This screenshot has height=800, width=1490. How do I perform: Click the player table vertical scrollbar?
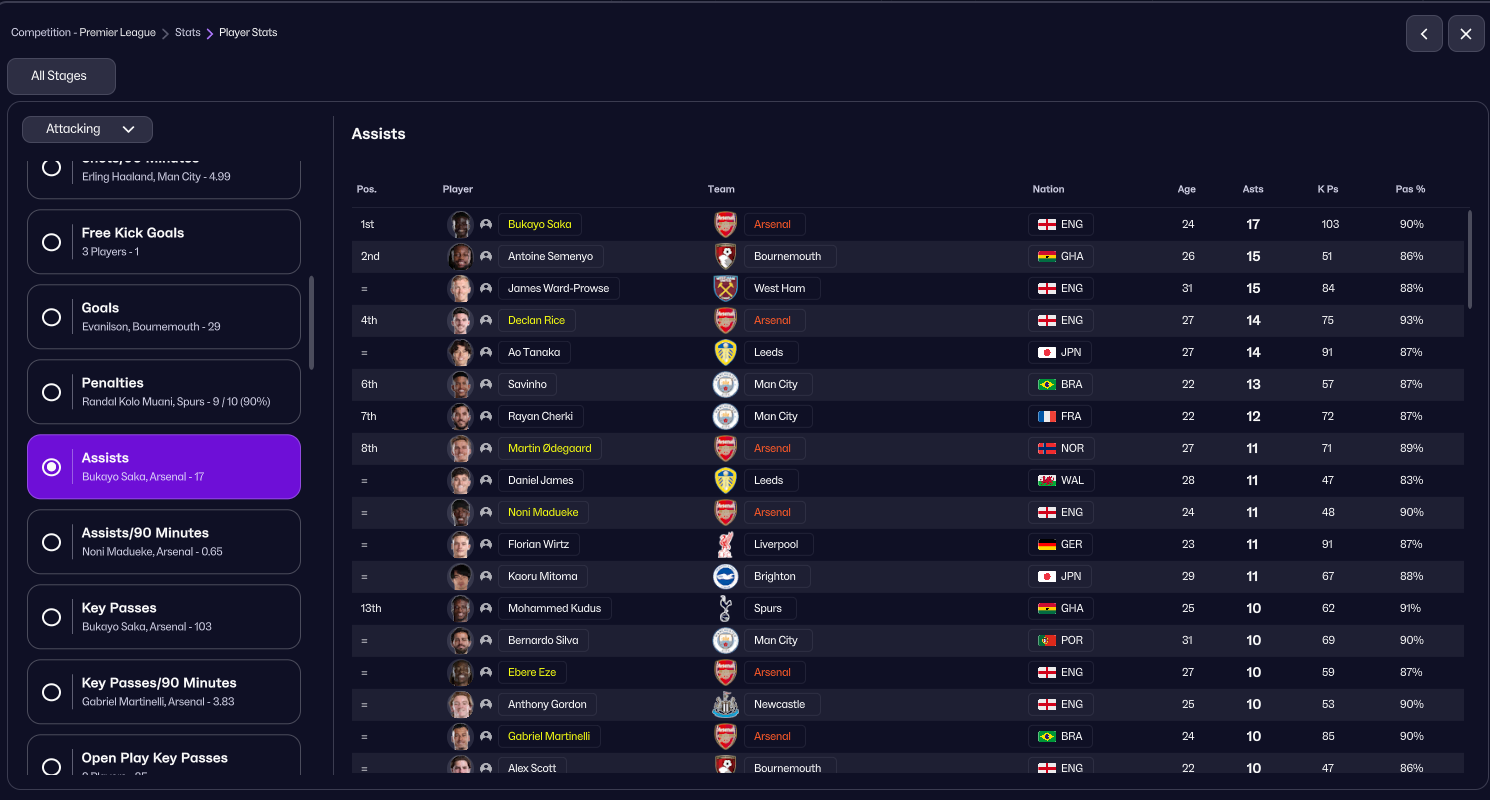1469,258
